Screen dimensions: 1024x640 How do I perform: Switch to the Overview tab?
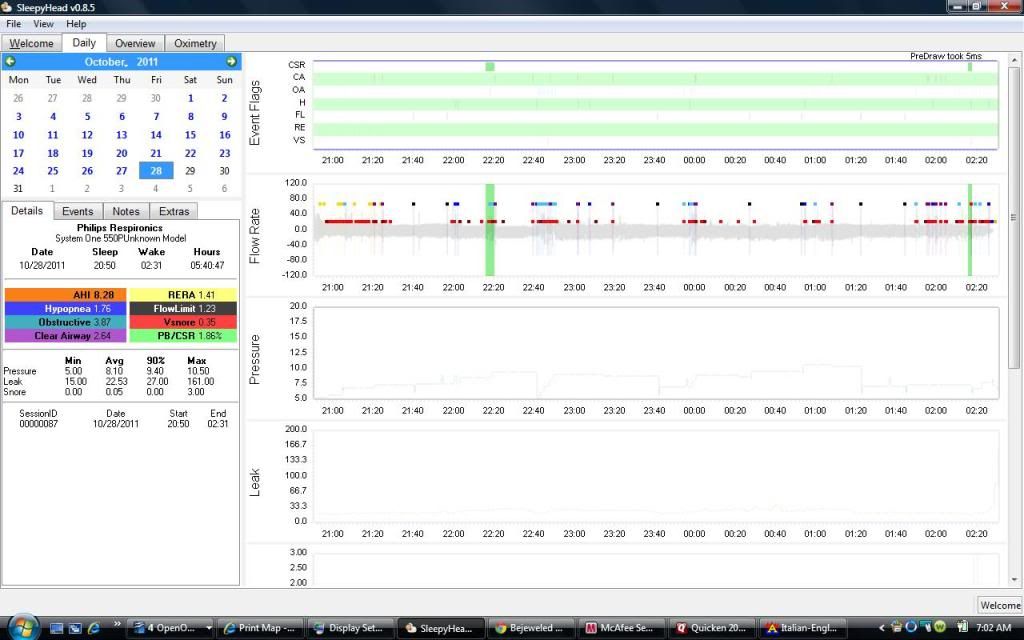(134, 43)
